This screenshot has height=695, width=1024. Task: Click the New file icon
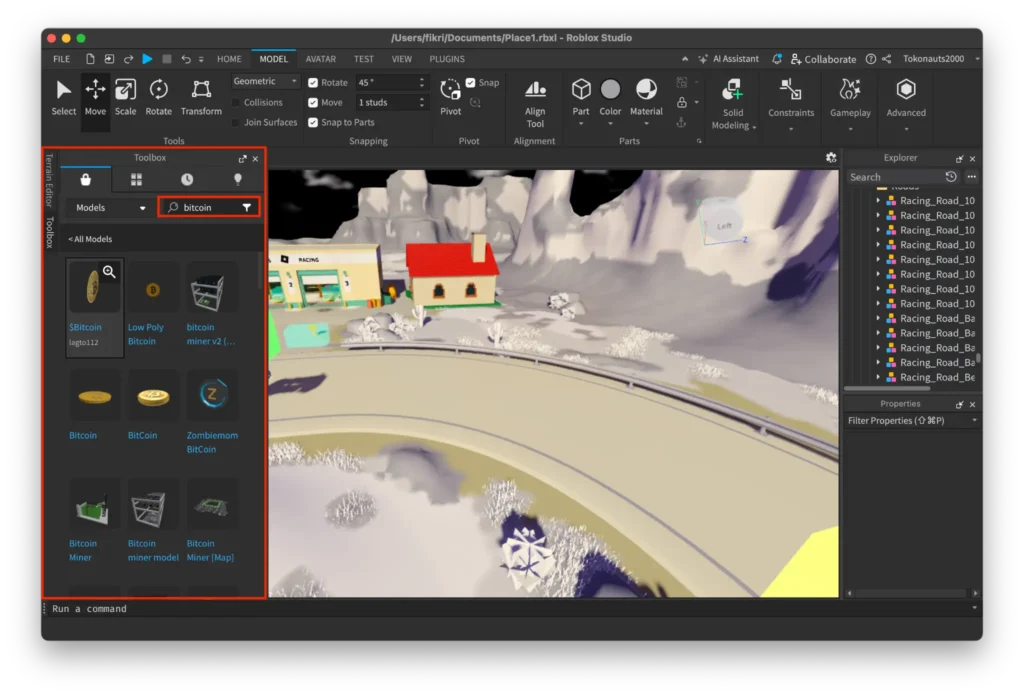click(90, 59)
